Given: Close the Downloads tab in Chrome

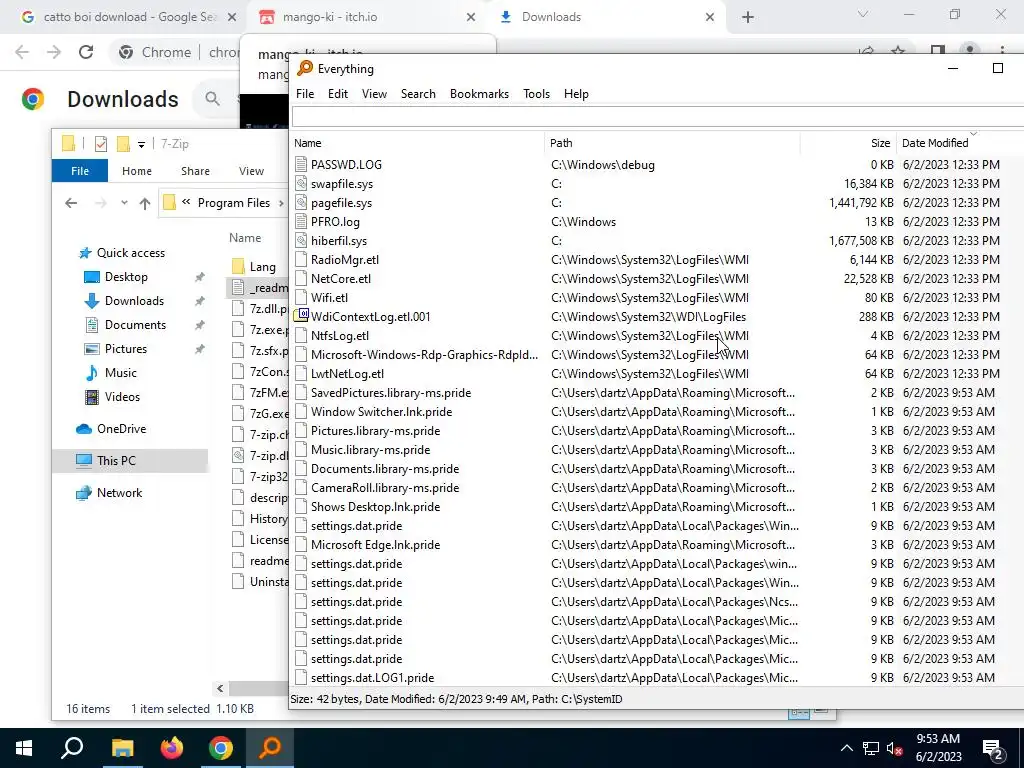Looking at the screenshot, I should coord(710,18).
